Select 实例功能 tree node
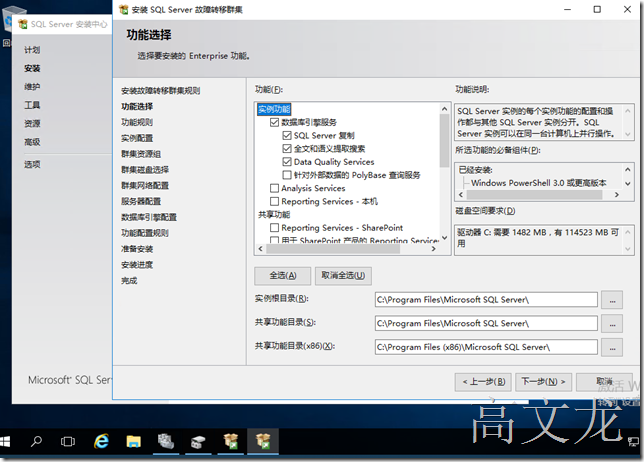The height and width of the screenshot is (462, 644). [x=274, y=109]
